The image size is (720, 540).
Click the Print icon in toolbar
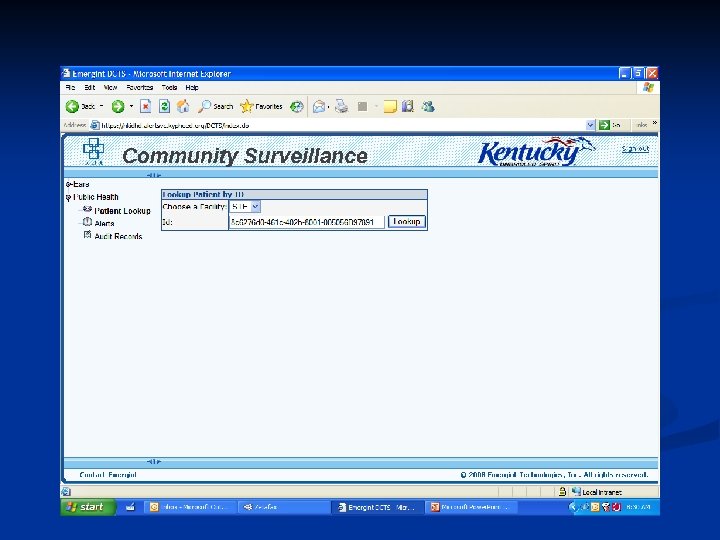tap(341, 107)
